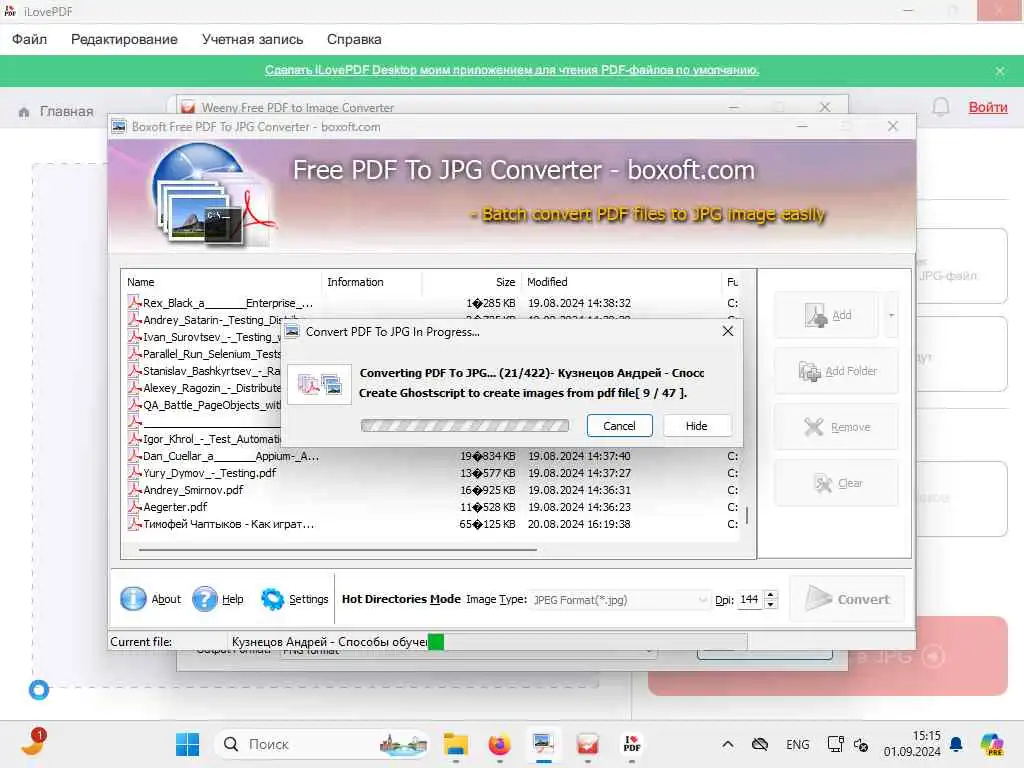Click ENG language indicator
The width and height of the screenshot is (1024, 768).
[797, 744]
